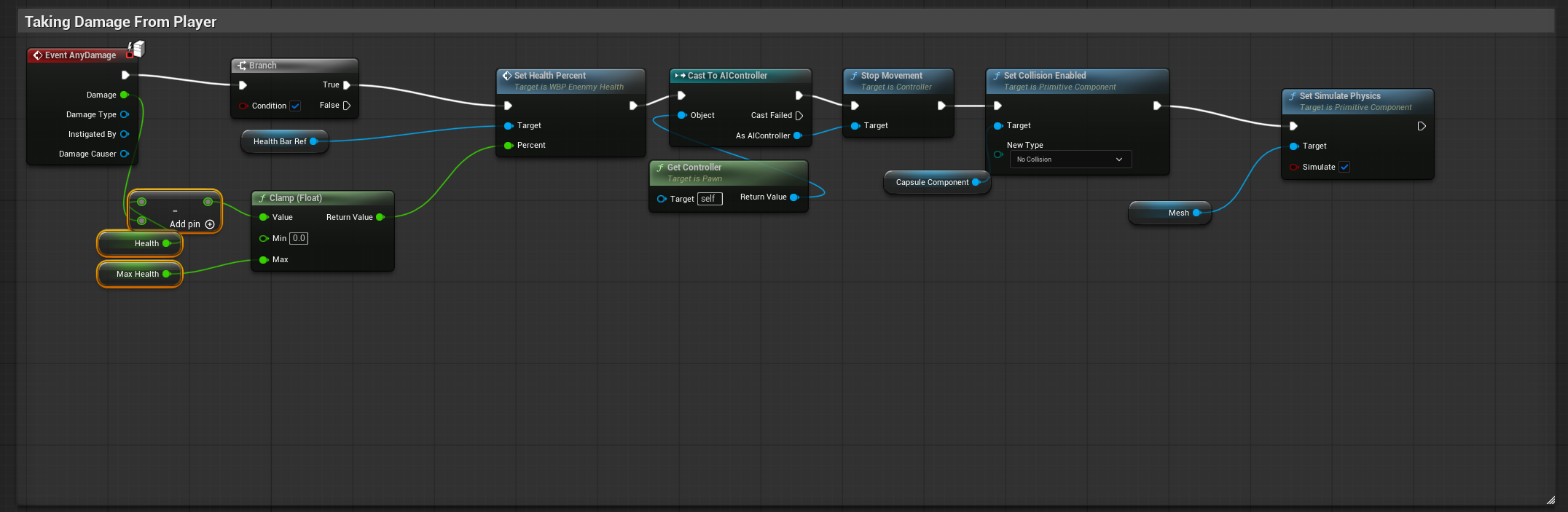Click the Branch node True execution pin
The image size is (1568, 512).
point(347,85)
